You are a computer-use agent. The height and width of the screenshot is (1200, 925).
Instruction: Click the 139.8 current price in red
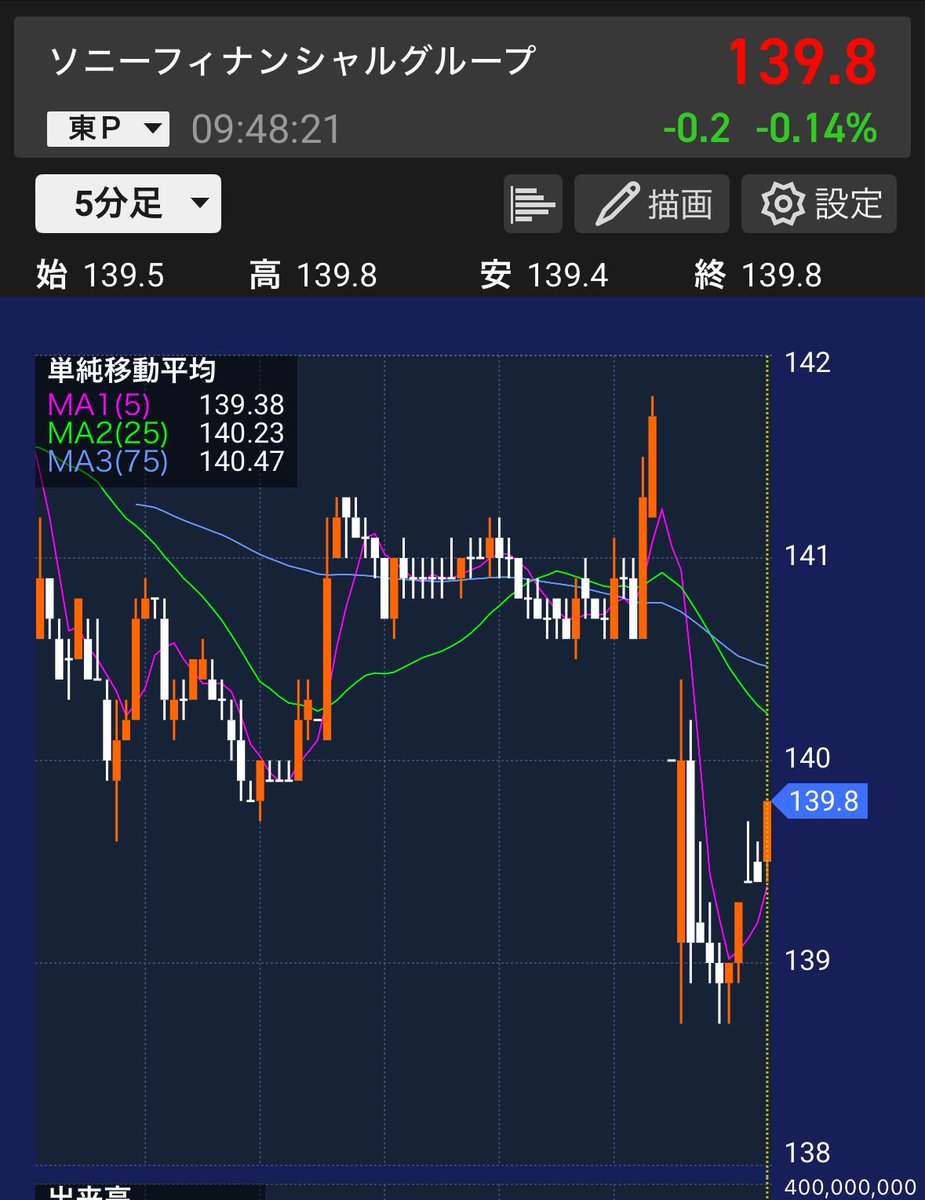pyautogui.click(x=801, y=62)
